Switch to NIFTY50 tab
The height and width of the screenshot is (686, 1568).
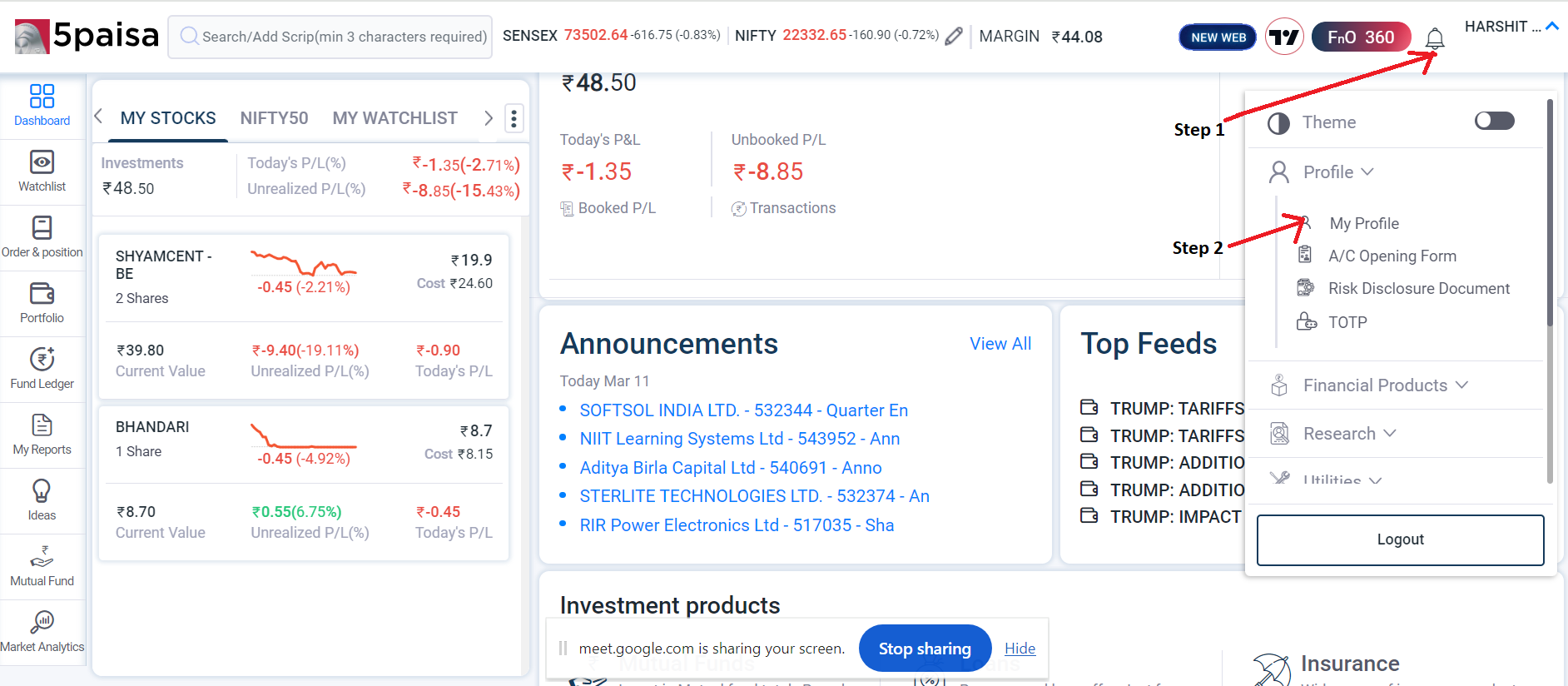[x=274, y=118]
